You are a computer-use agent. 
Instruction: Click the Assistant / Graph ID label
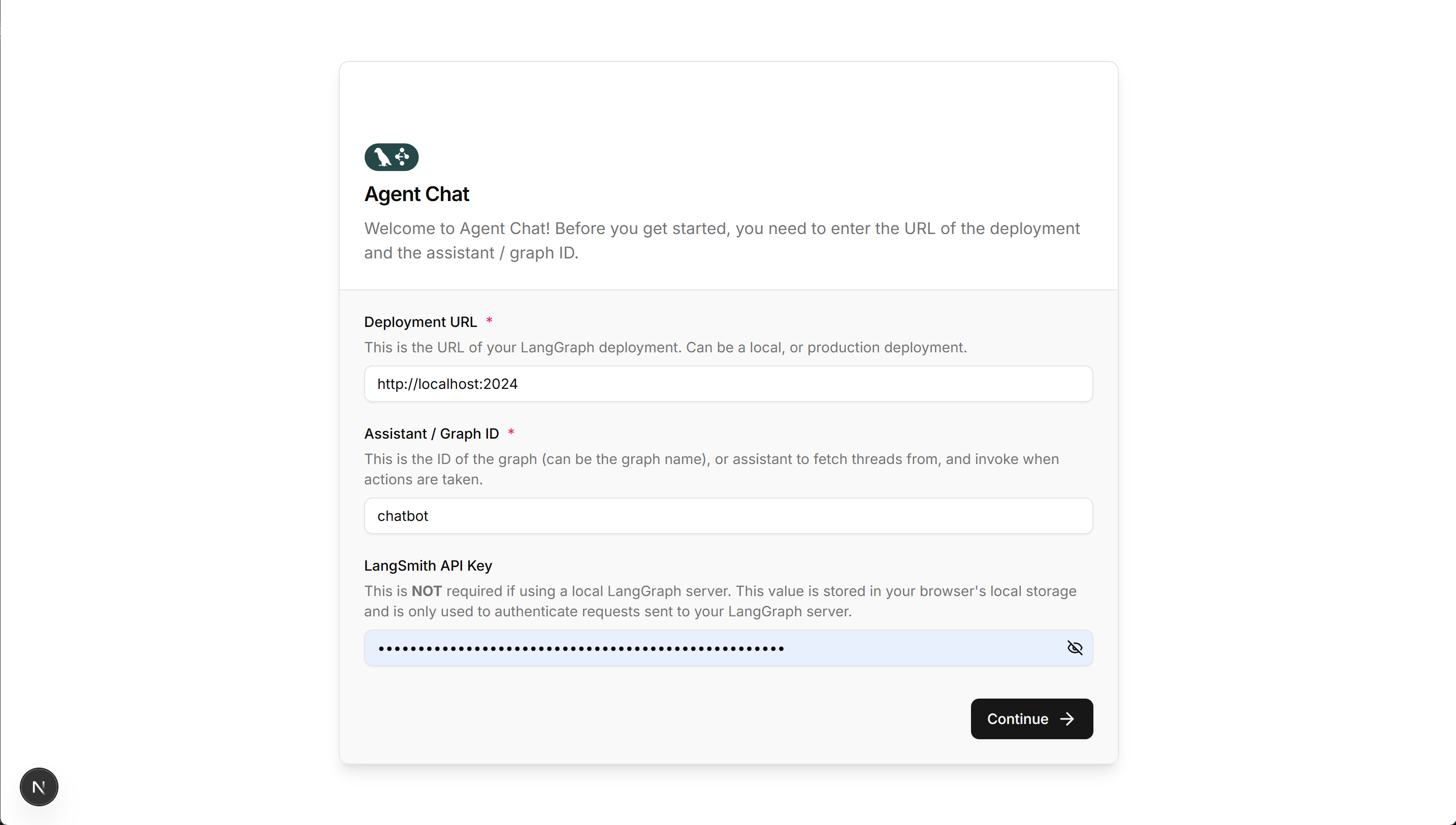(431, 434)
